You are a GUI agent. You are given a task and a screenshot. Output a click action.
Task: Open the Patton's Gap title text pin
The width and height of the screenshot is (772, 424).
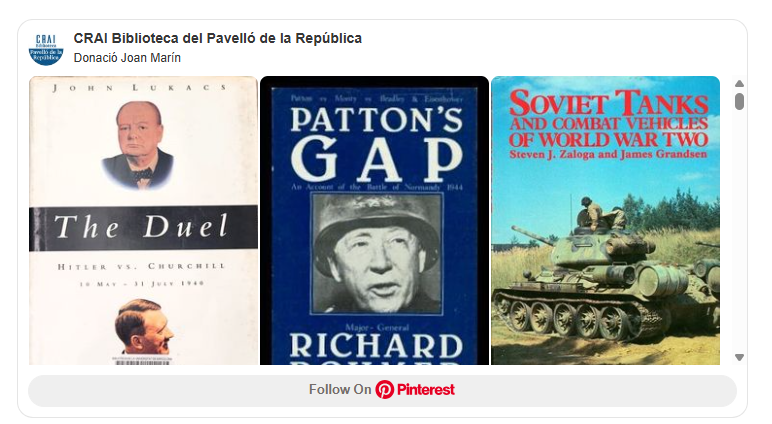click(377, 145)
